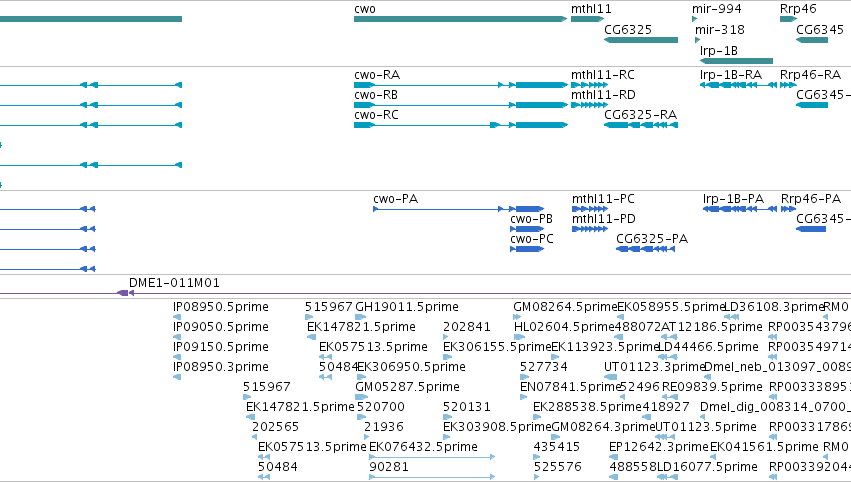Click the mir-318 arrow marker
The image size is (851, 482).
coord(697,40)
